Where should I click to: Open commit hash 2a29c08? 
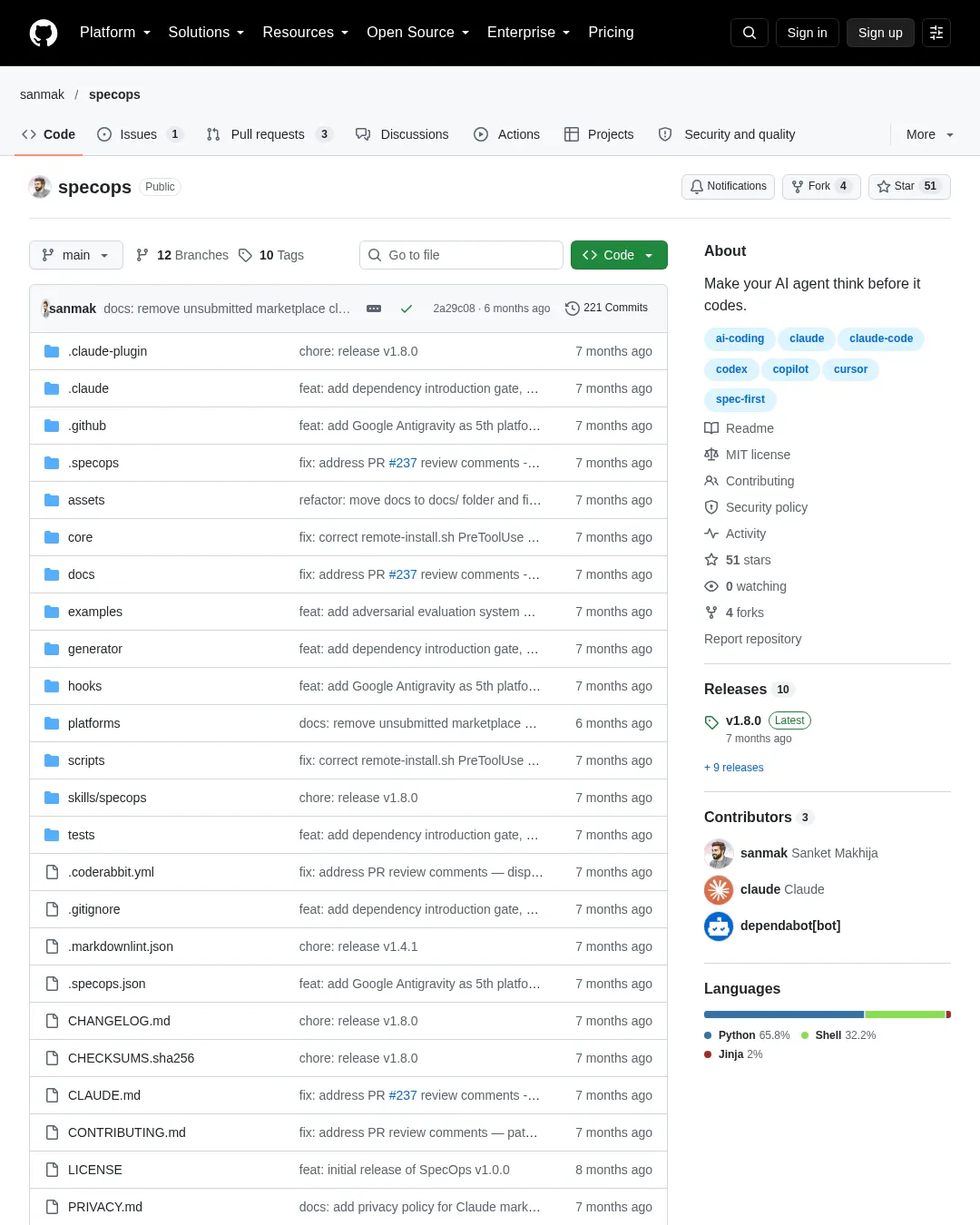(x=454, y=309)
